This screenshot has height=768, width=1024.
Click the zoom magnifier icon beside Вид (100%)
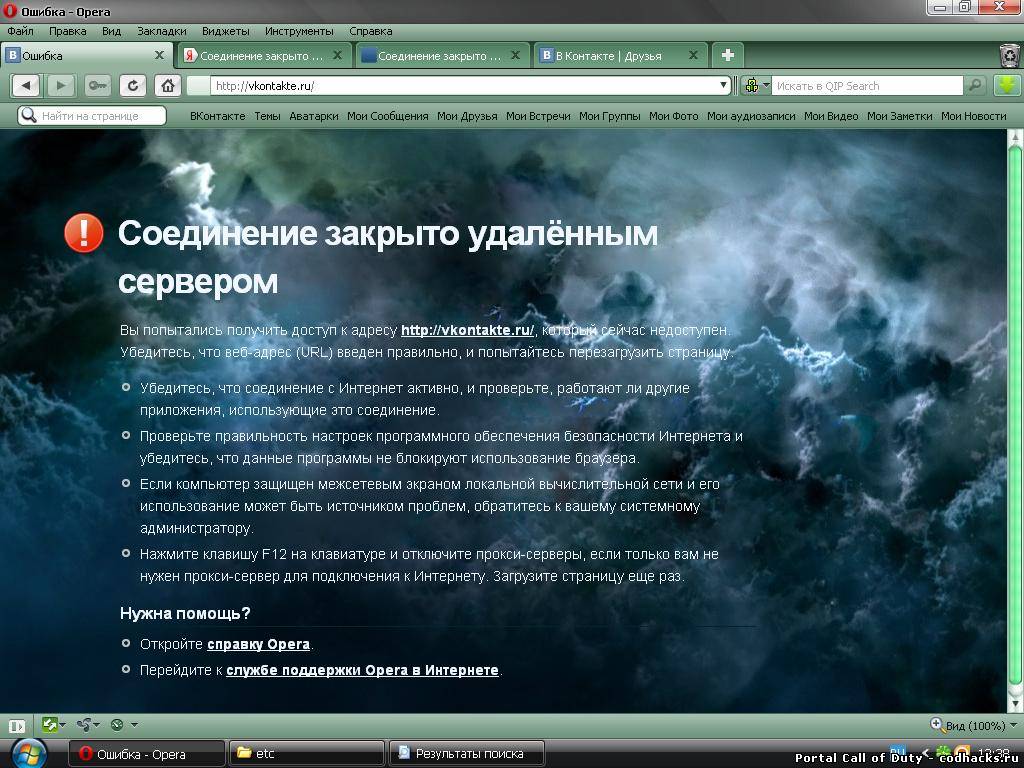(x=936, y=724)
